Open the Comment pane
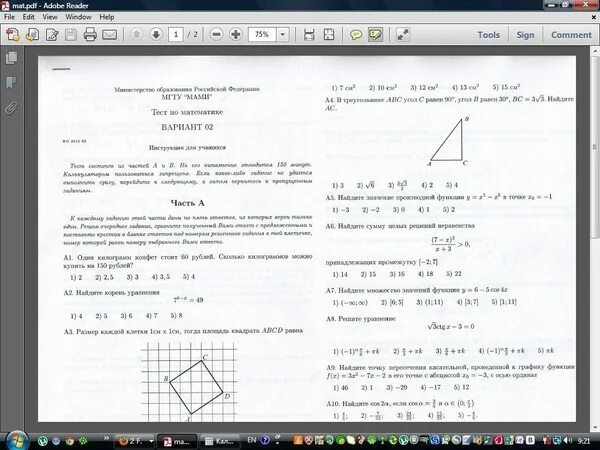600x450 pixels. (x=571, y=35)
